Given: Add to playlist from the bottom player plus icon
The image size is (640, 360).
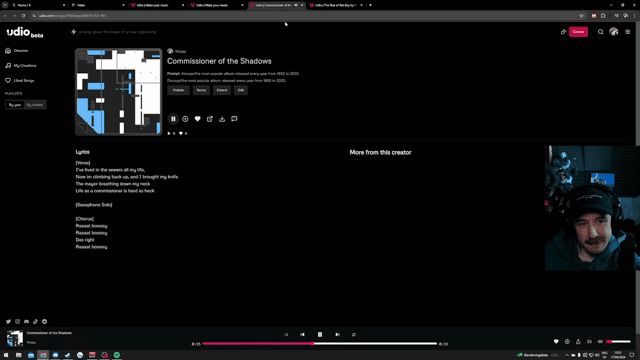Looking at the screenshot, I should point(567,342).
